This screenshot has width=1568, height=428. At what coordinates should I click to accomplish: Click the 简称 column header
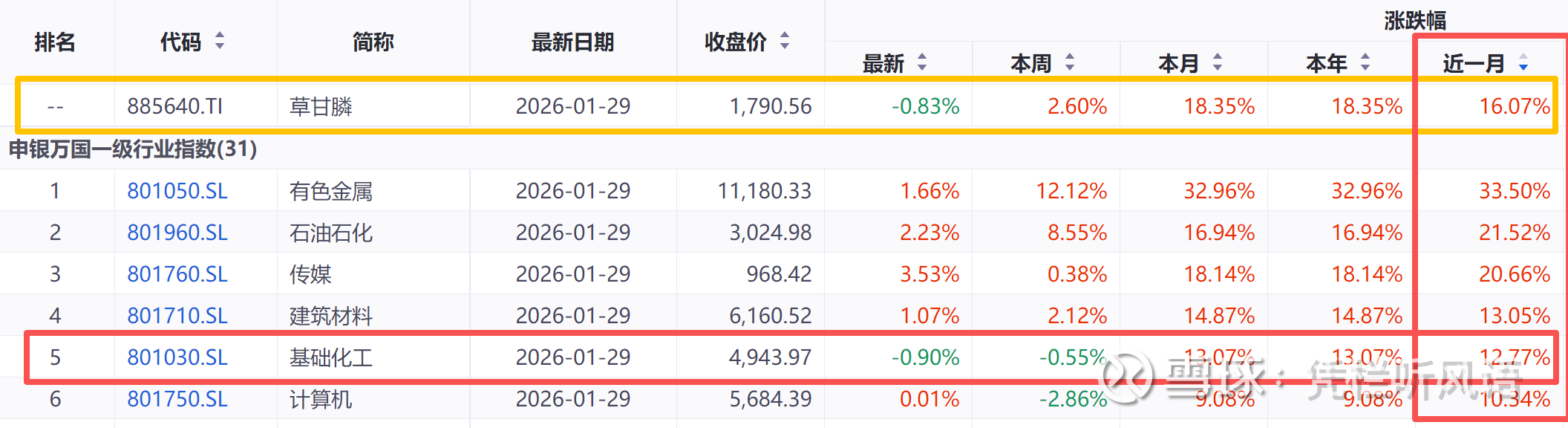point(373,42)
